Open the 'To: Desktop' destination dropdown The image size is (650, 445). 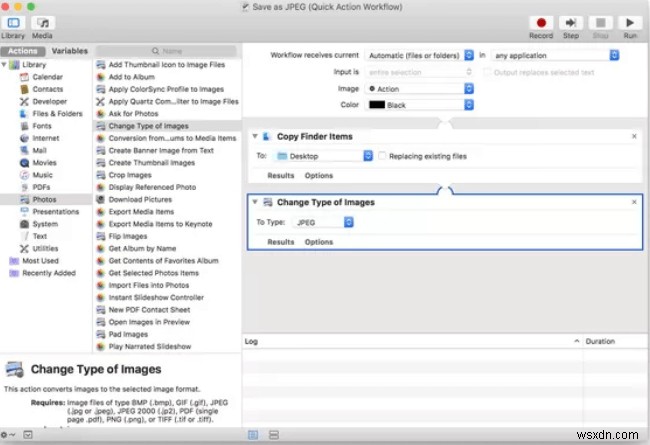(x=324, y=156)
